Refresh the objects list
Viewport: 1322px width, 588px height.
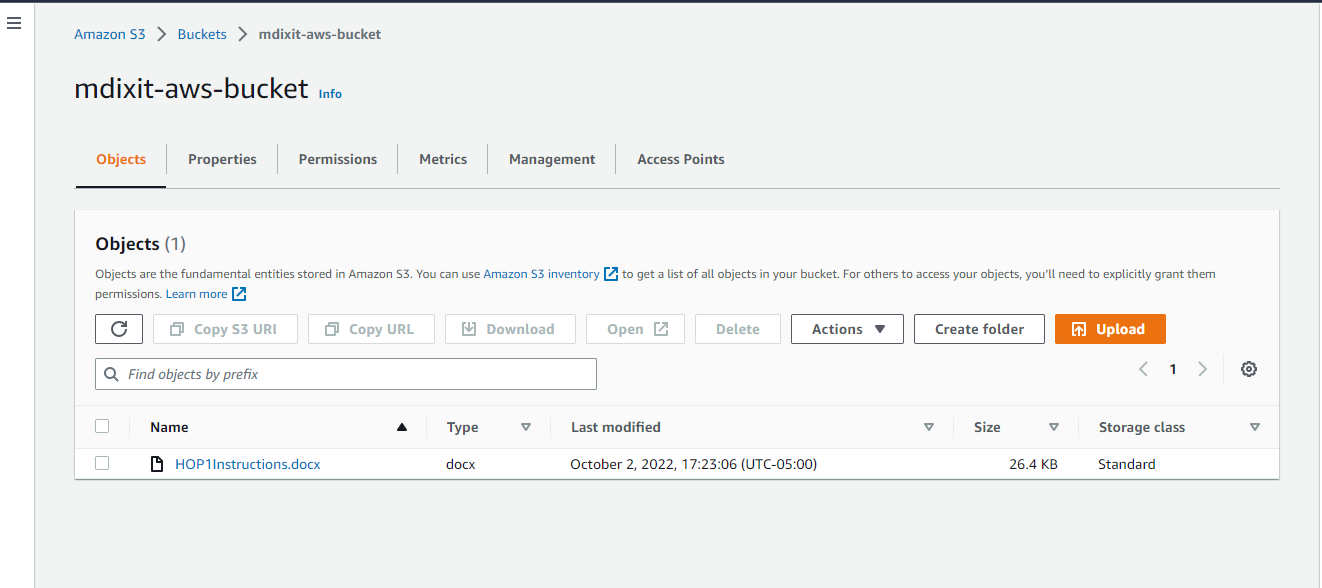pyautogui.click(x=119, y=328)
